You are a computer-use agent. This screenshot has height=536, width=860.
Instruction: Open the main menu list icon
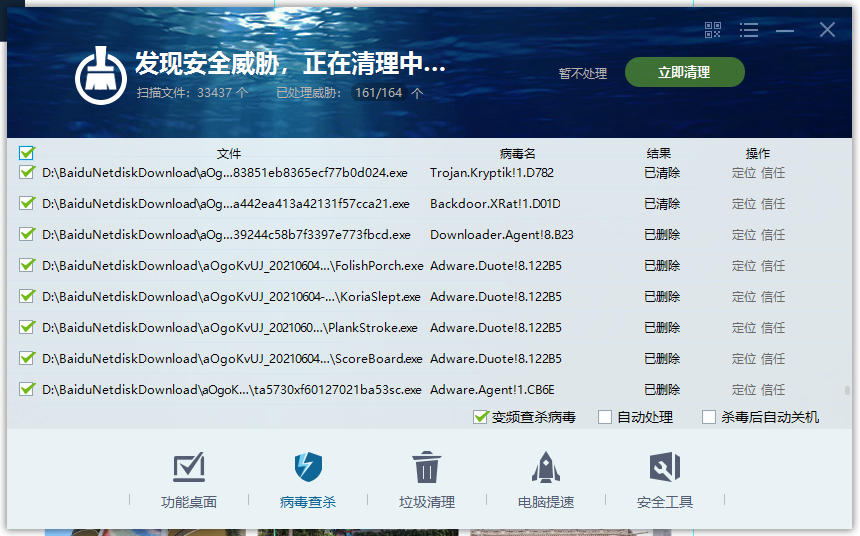pyautogui.click(x=749, y=30)
